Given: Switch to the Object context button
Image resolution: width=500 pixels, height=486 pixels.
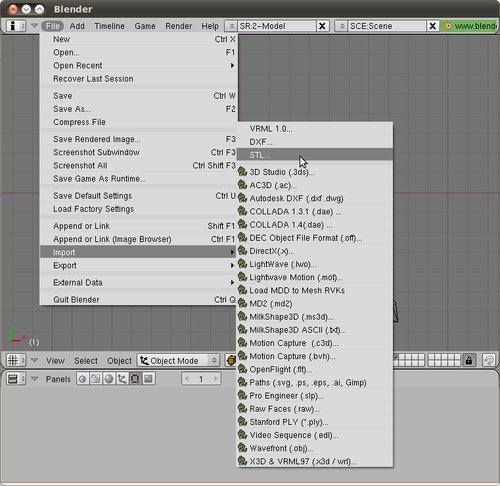Looking at the screenshot, I should pos(122,379).
